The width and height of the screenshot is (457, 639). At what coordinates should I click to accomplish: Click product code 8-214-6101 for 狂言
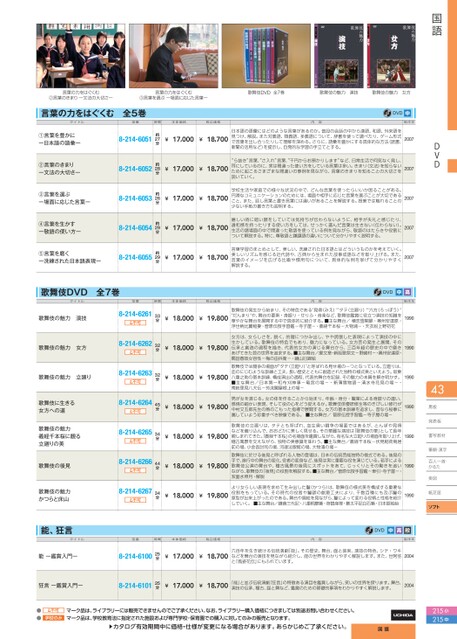click(x=135, y=586)
